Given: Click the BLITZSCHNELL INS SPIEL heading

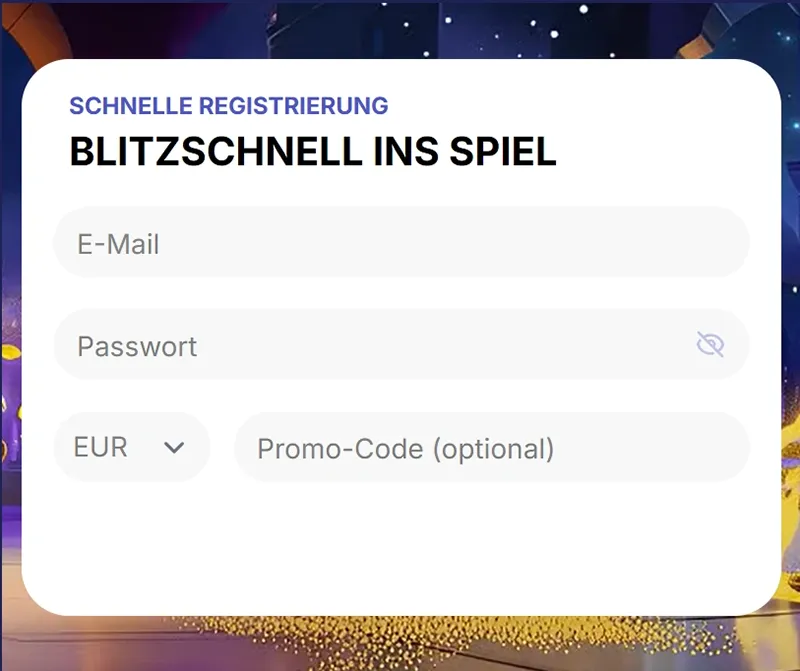Looking at the screenshot, I should (x=312, y=152).
